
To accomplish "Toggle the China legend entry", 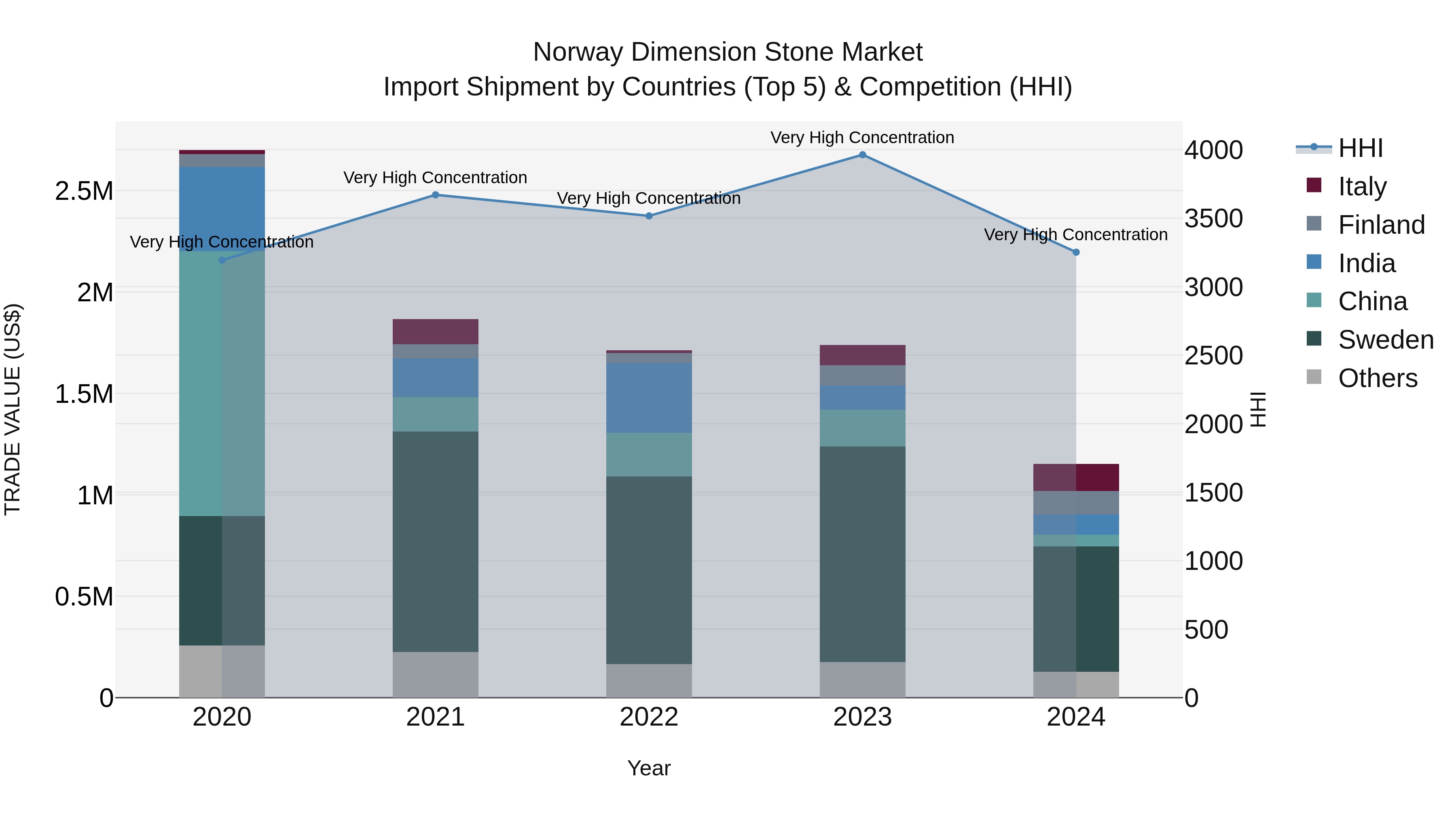I will coord(1357,301).
